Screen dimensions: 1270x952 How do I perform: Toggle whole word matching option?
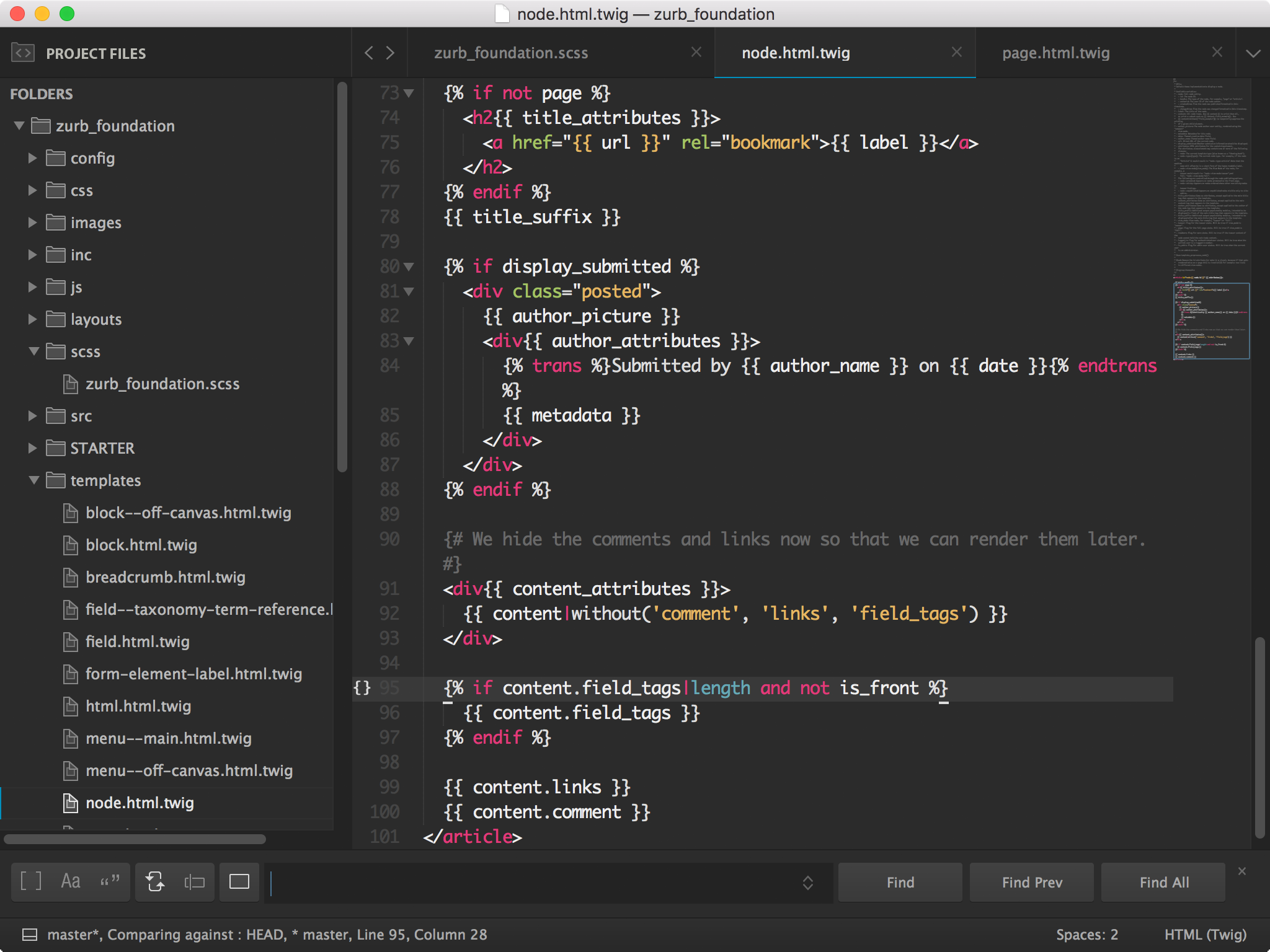point(110,881)
